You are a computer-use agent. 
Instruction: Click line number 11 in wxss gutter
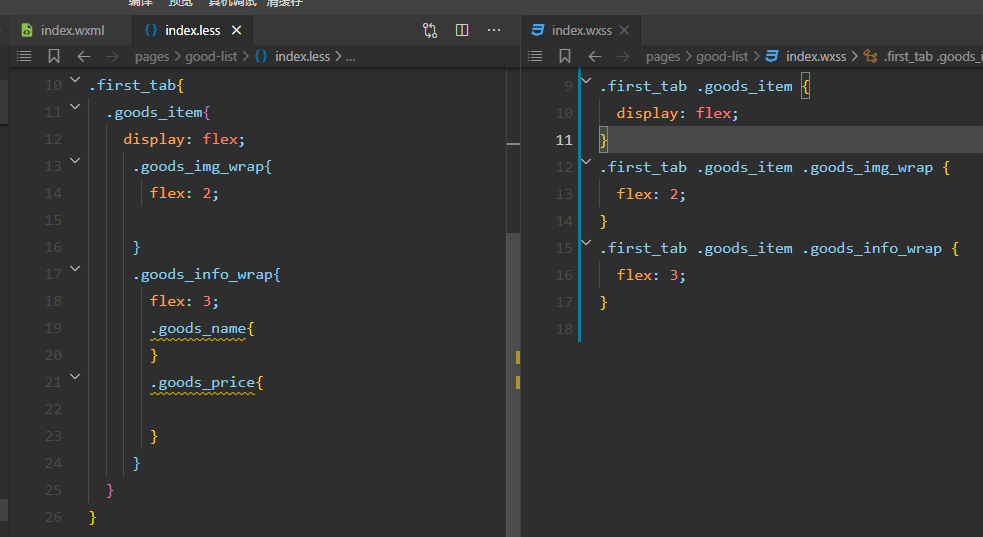[564, 140]
